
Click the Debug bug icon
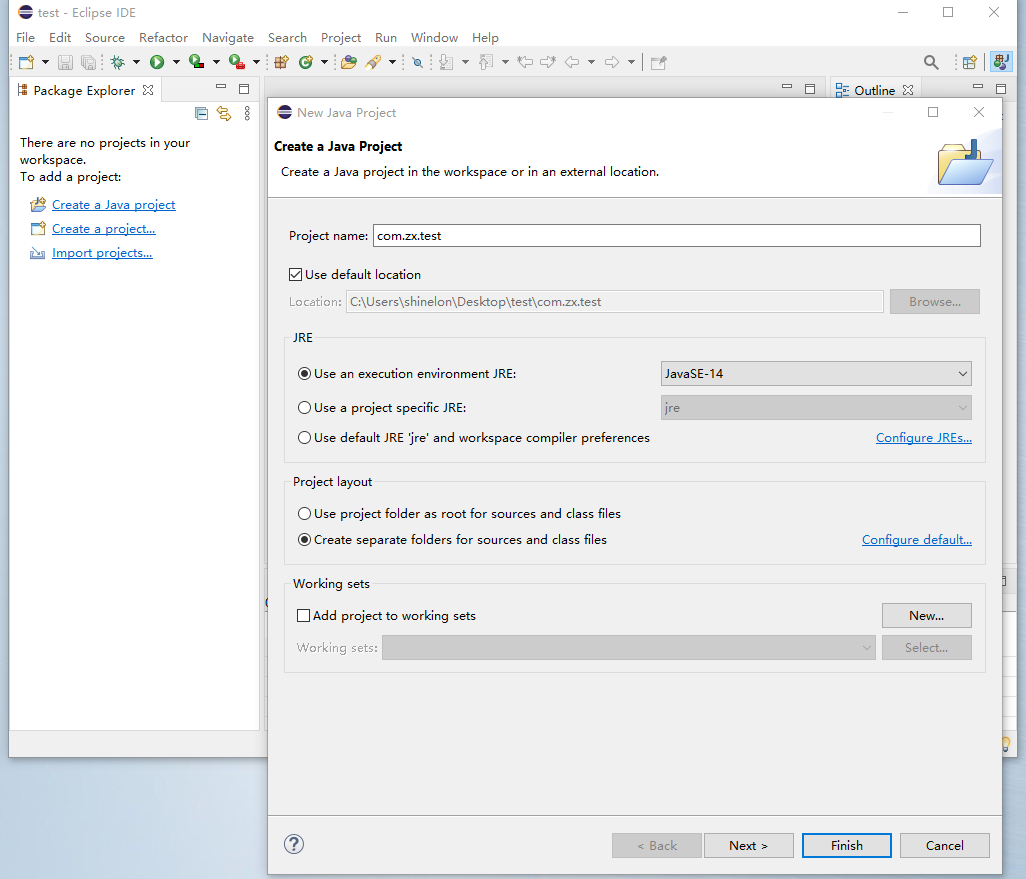tap(118, 62)
